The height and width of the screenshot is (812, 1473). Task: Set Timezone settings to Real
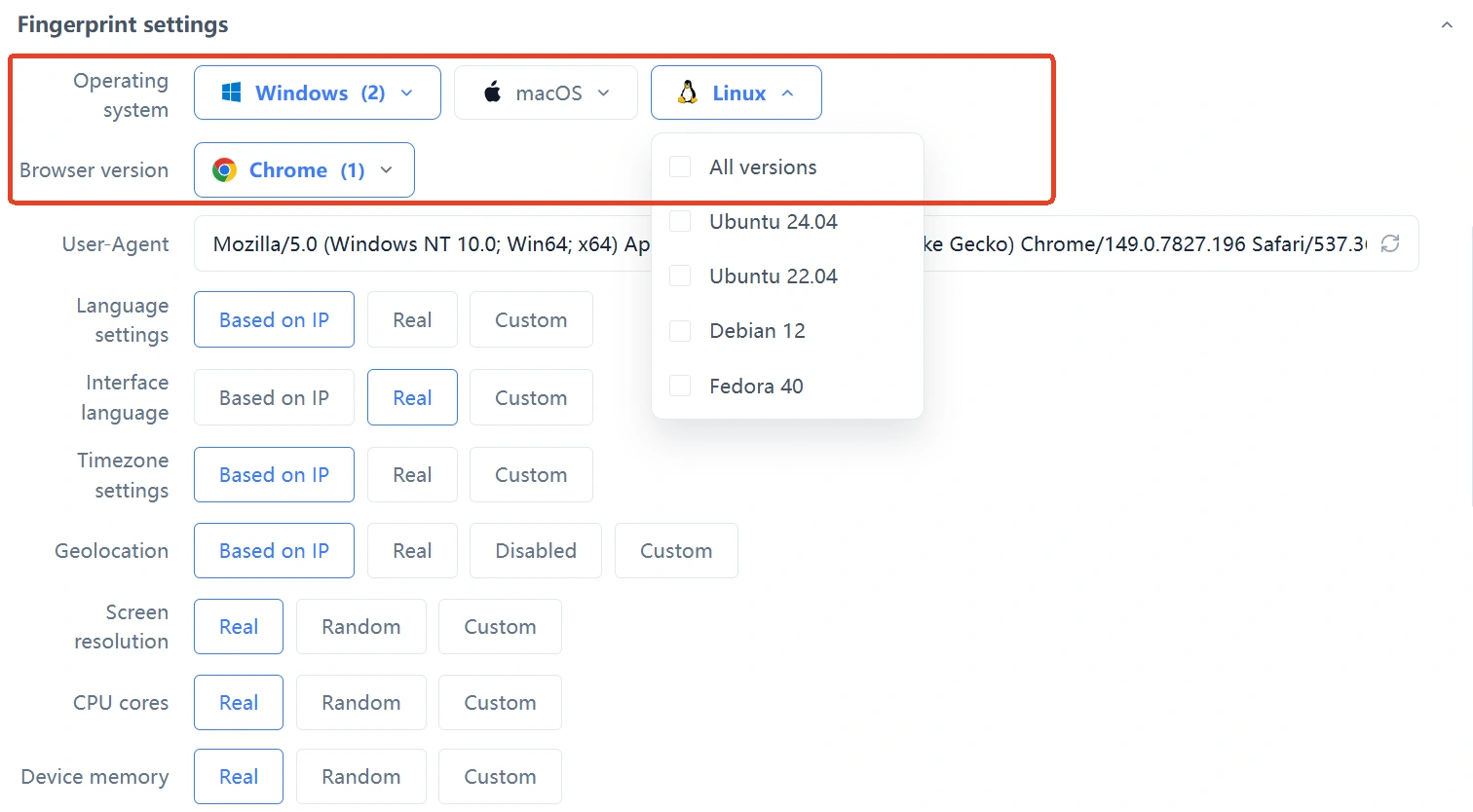(412, 474)
